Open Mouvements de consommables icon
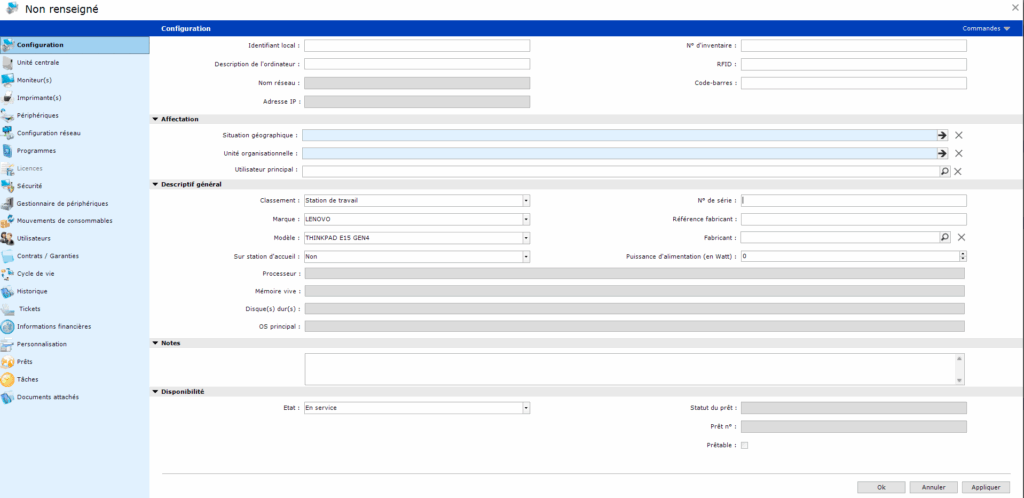This screenshot has width=1024, height=498. tap(8, 221)
